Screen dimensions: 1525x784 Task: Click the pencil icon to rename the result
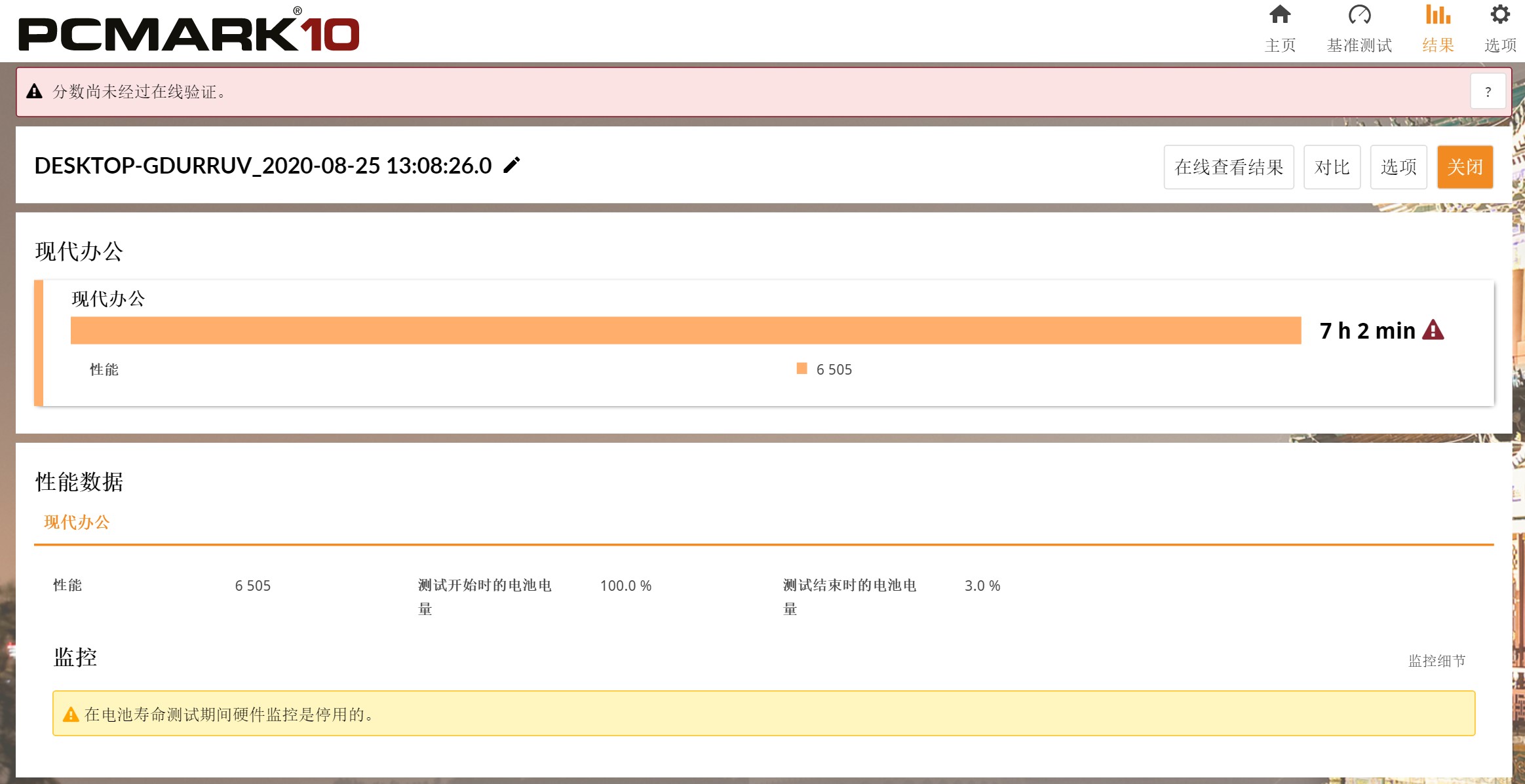pos(511,166)
